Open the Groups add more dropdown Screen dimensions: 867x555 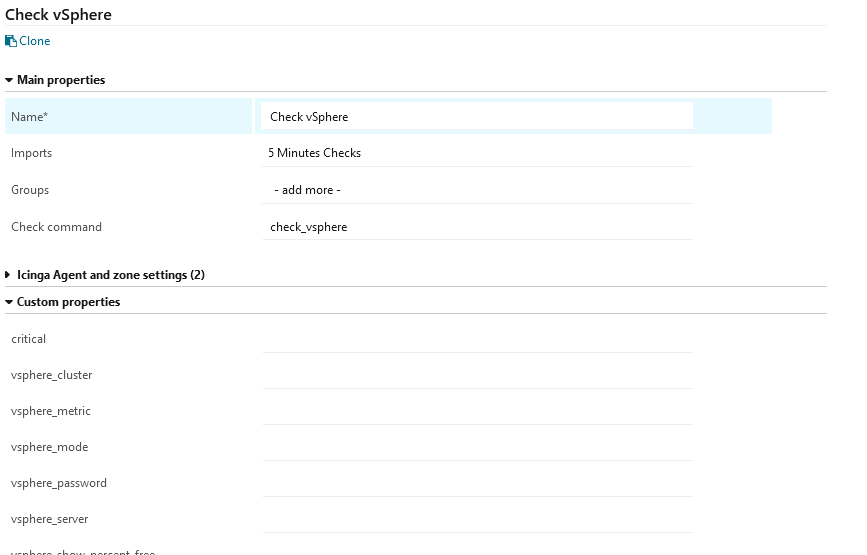(477, 190)
